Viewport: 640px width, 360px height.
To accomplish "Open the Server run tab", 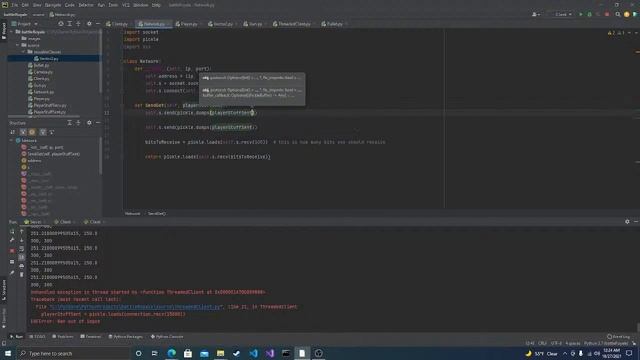I will [x=34, y=222].
